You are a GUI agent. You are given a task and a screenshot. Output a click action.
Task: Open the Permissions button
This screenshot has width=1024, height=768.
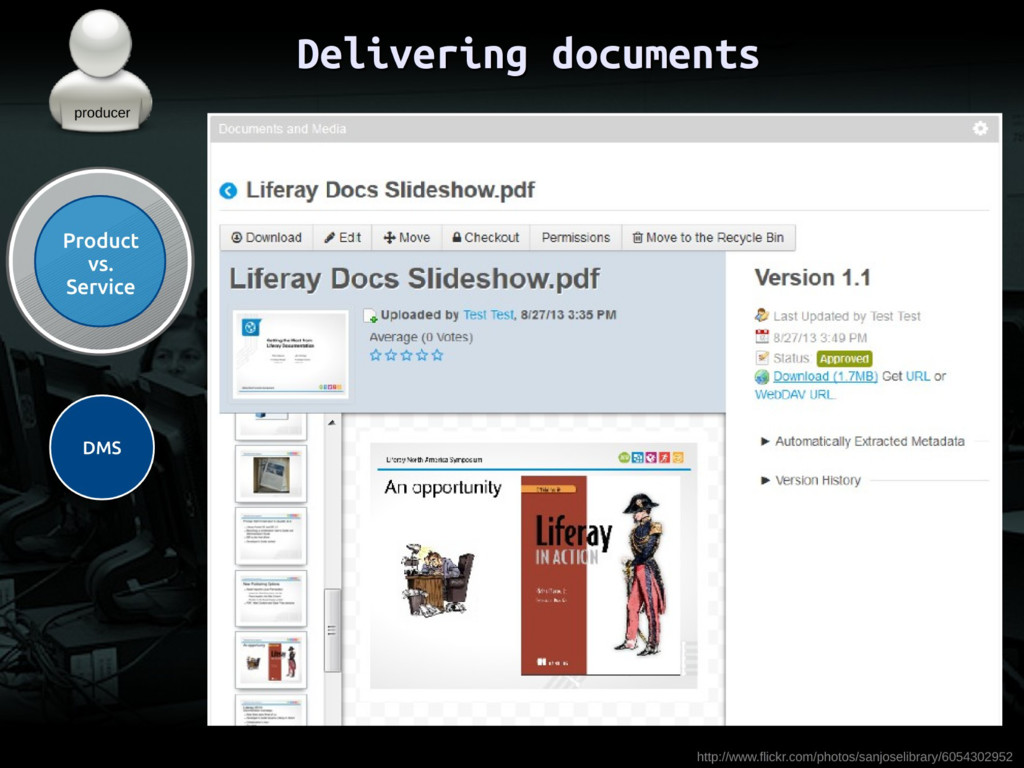tap(576, 238)
